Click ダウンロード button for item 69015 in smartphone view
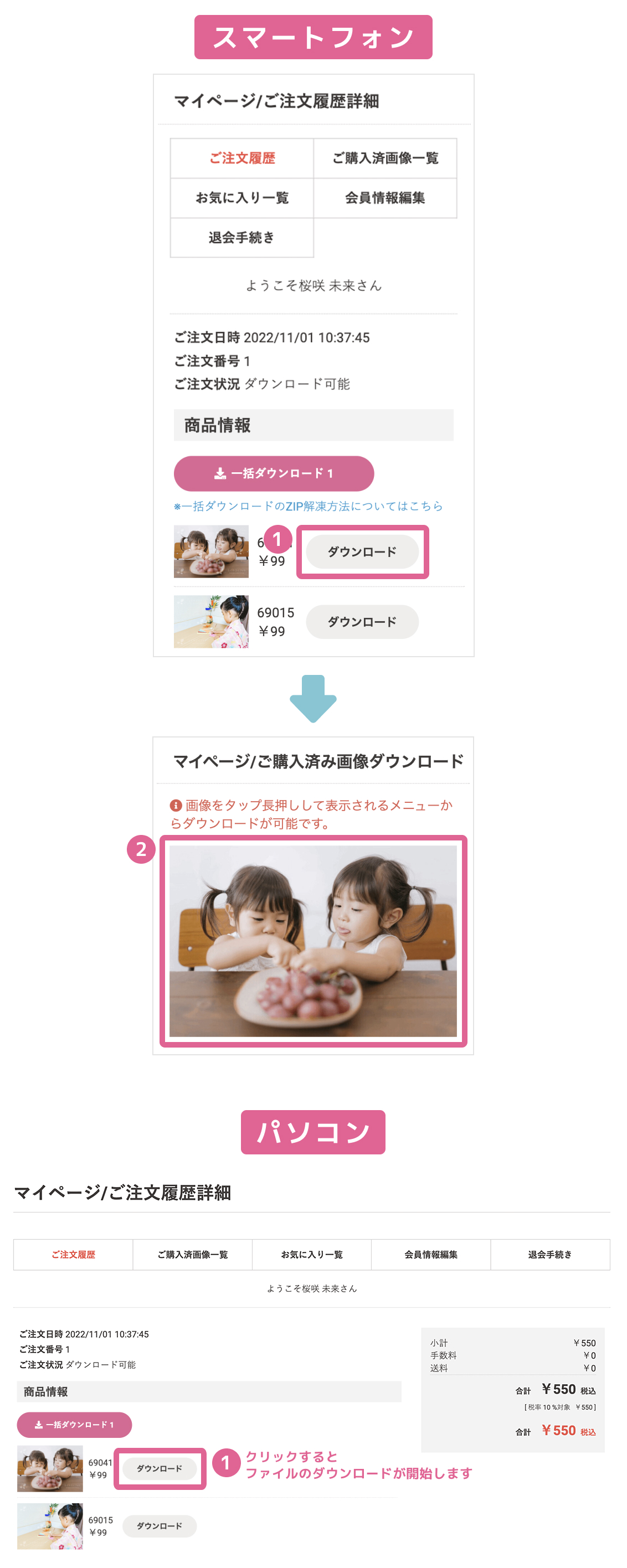 [x=362, y=622]
